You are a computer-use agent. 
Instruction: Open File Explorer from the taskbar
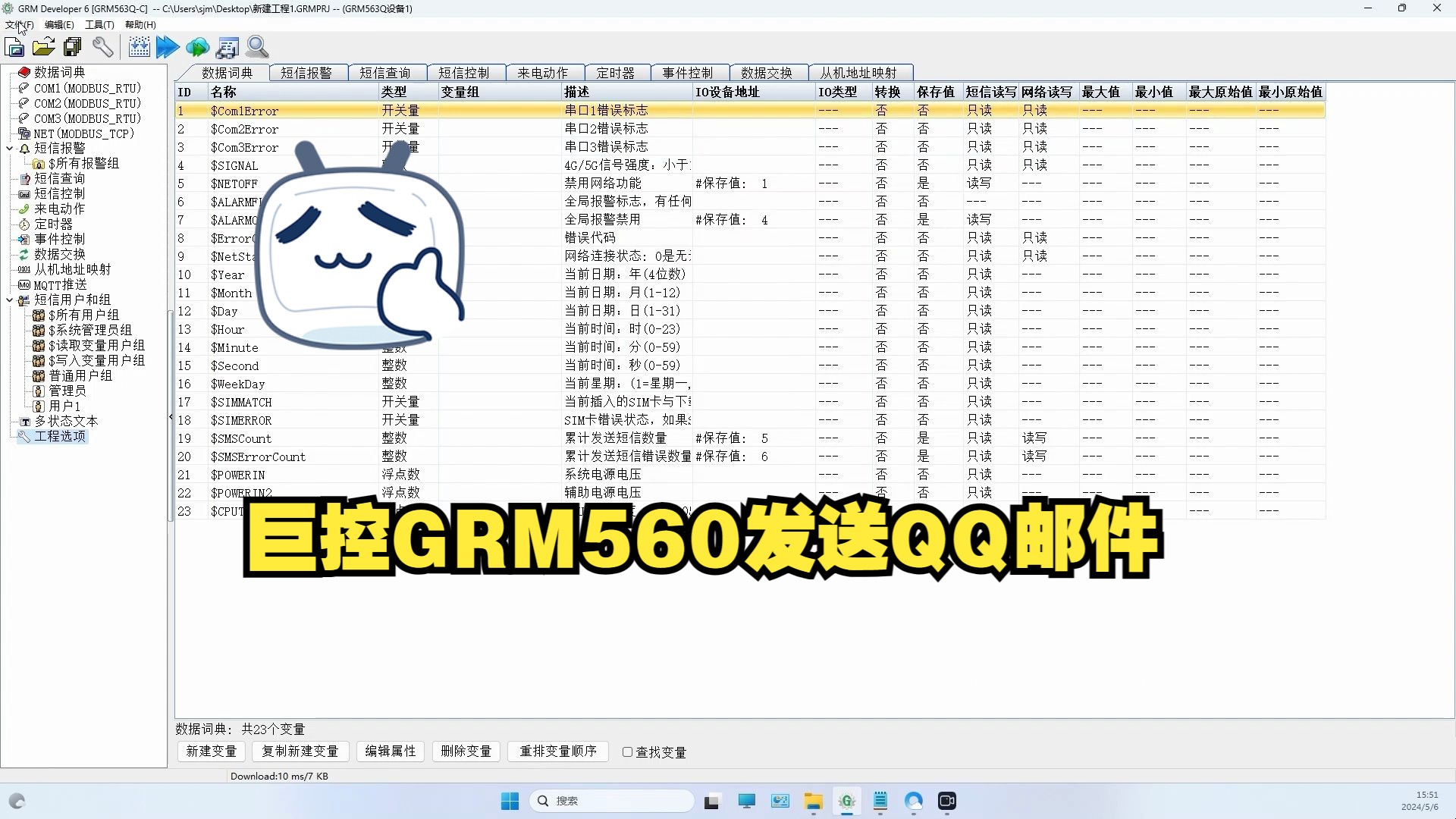[814, 802]
